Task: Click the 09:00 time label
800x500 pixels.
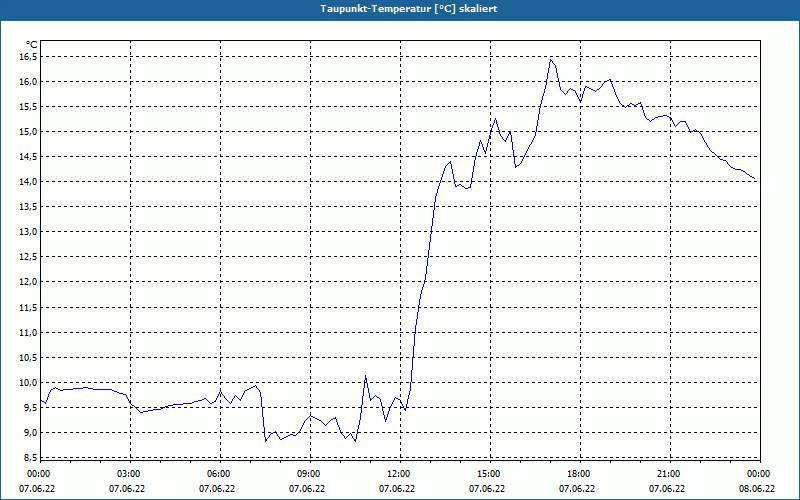Action: coord(310,474)
